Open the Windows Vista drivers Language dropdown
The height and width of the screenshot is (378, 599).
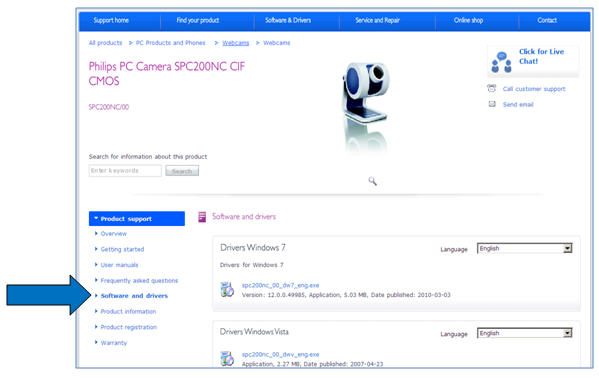click(x=525, y=333)
